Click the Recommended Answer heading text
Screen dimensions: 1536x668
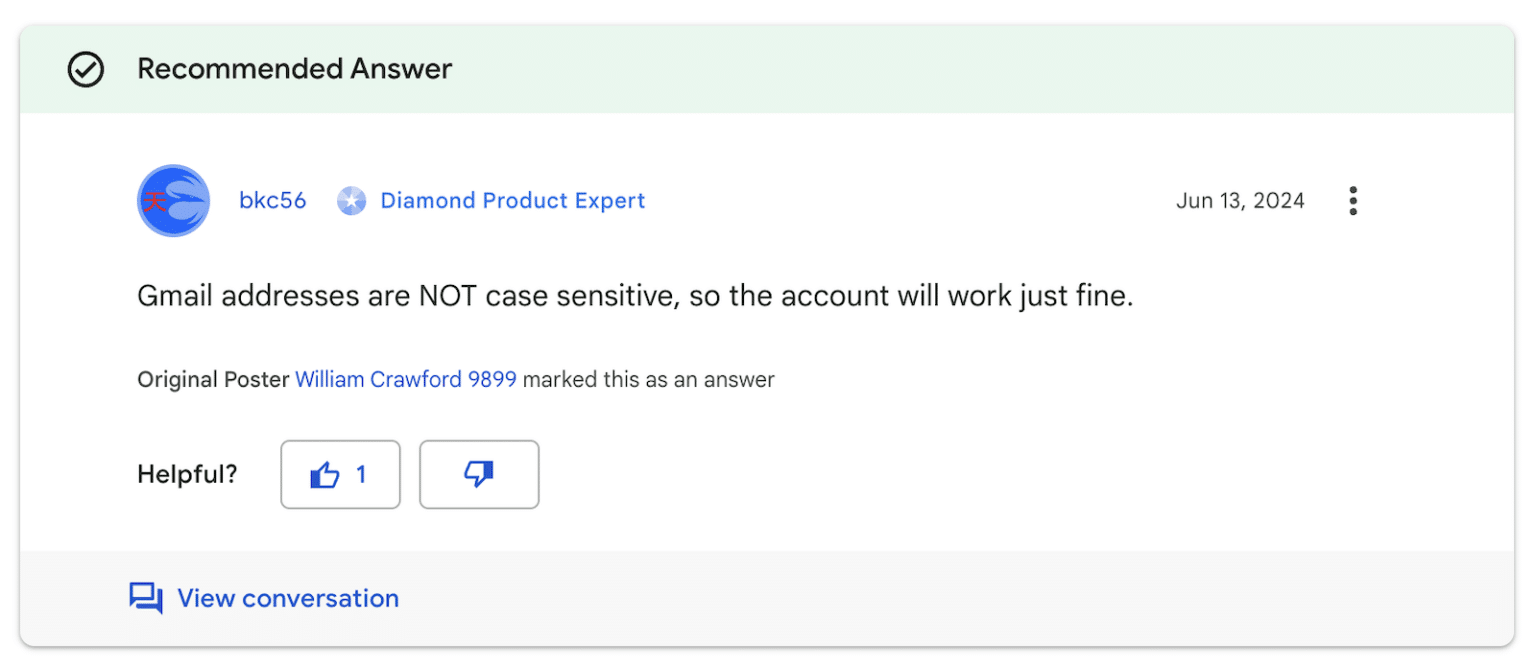[294, 69]
